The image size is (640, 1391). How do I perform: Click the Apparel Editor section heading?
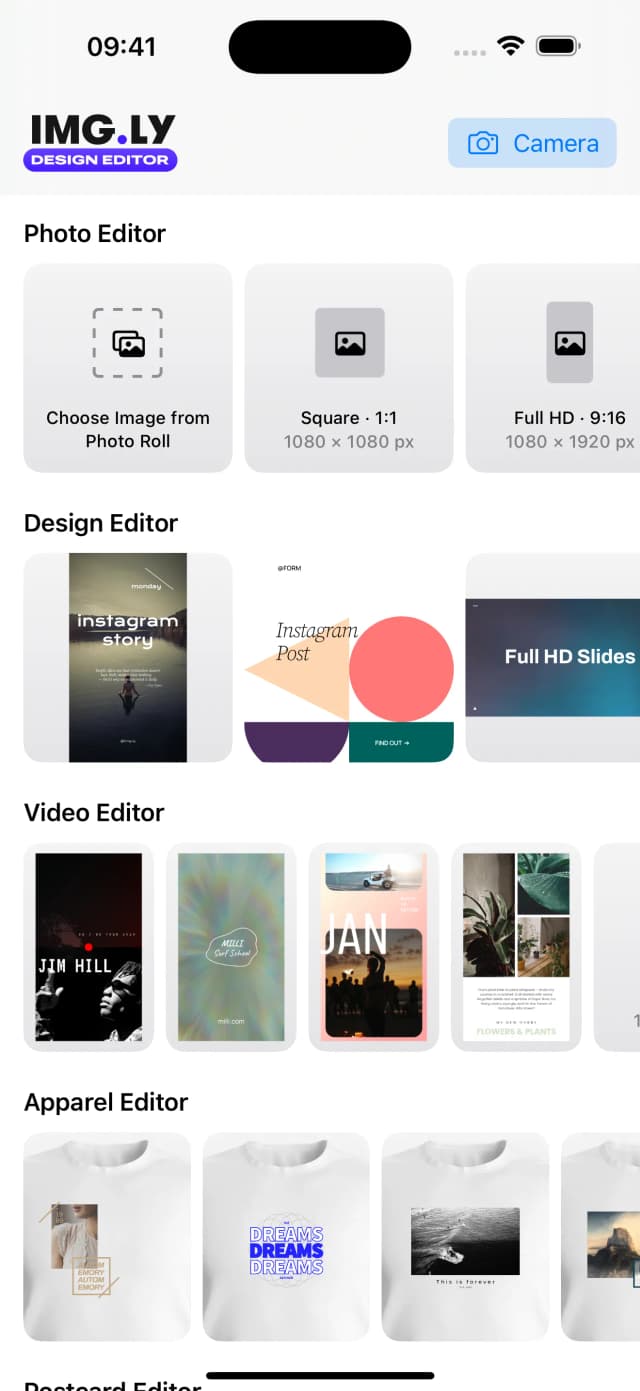click(x=106, y=1102)
